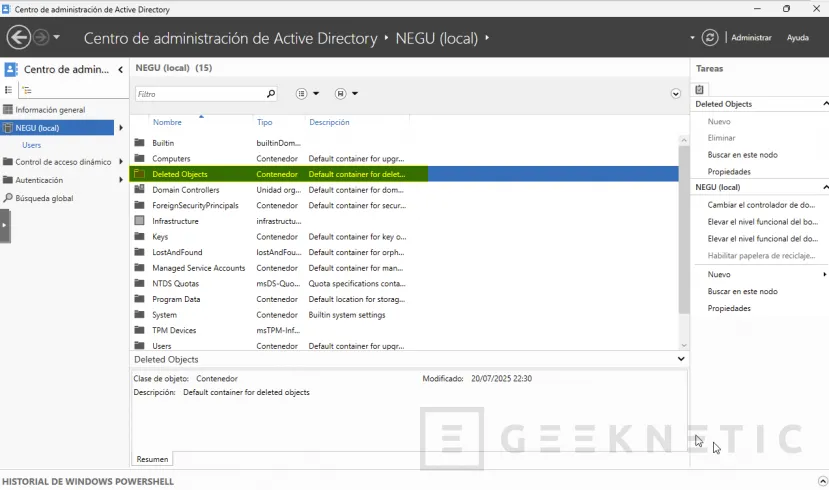Focus the Filtro search field
829x490 pixels.
[x=200, y=94]
